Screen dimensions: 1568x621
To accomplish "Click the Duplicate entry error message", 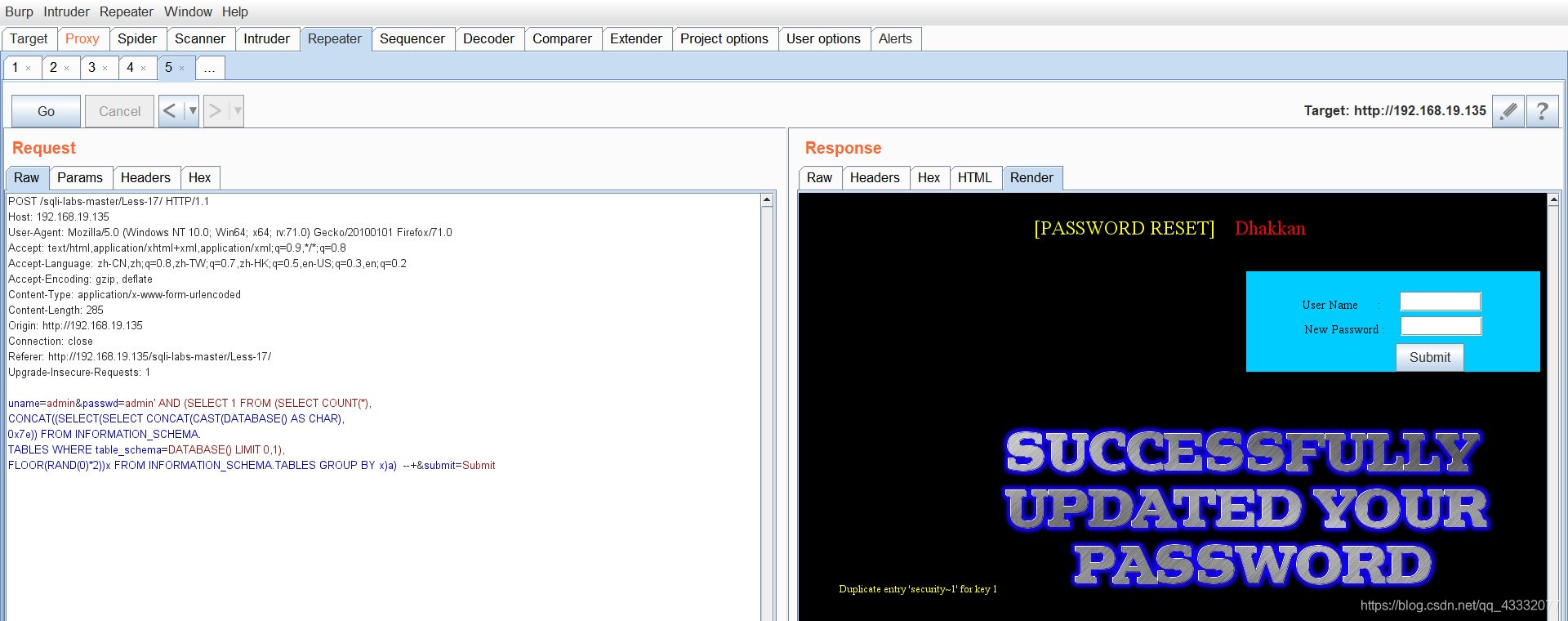I will (x=917, y=589).
